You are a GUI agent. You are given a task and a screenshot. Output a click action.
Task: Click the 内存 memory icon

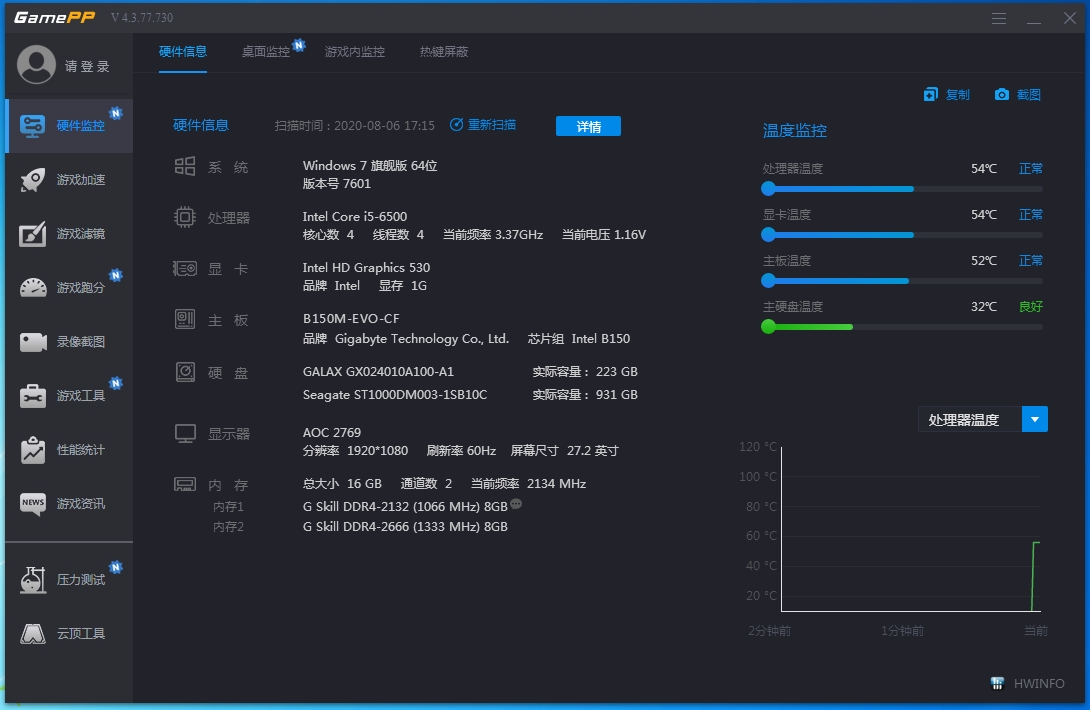tap(185, 484)
